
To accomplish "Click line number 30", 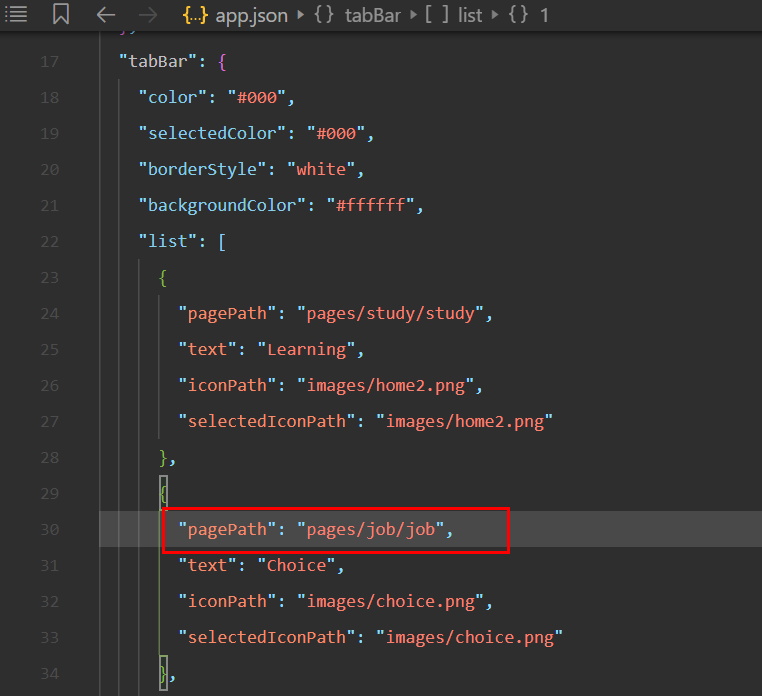I will [50, 529].
